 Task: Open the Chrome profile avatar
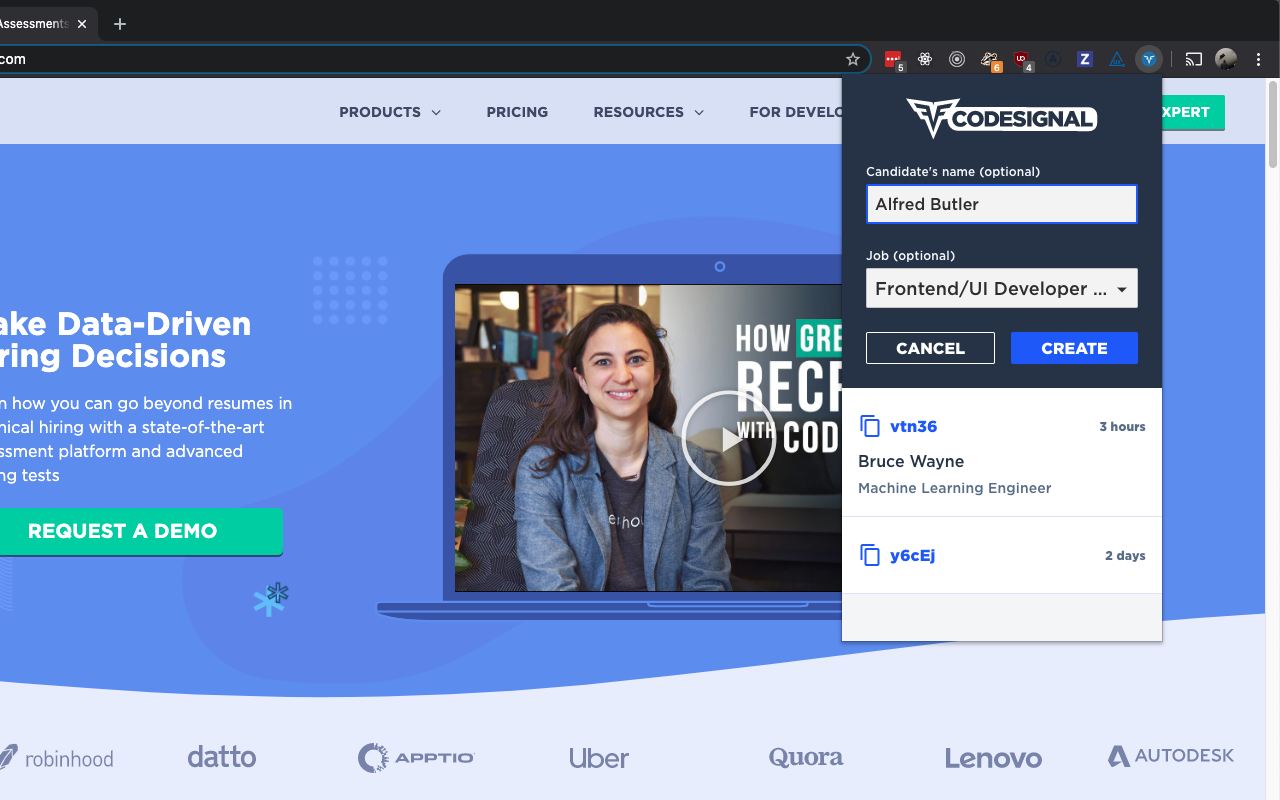(x=1226, y=59)
